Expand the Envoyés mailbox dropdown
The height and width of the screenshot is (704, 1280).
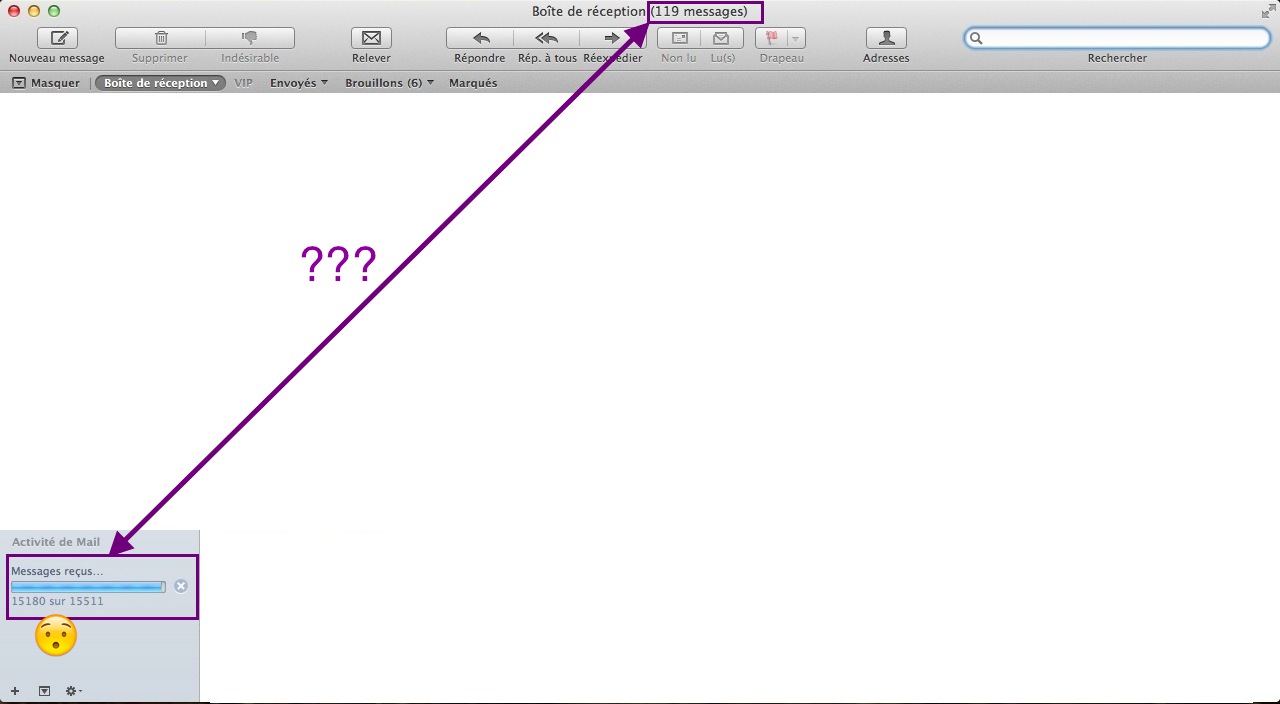(x=299, y=83)
